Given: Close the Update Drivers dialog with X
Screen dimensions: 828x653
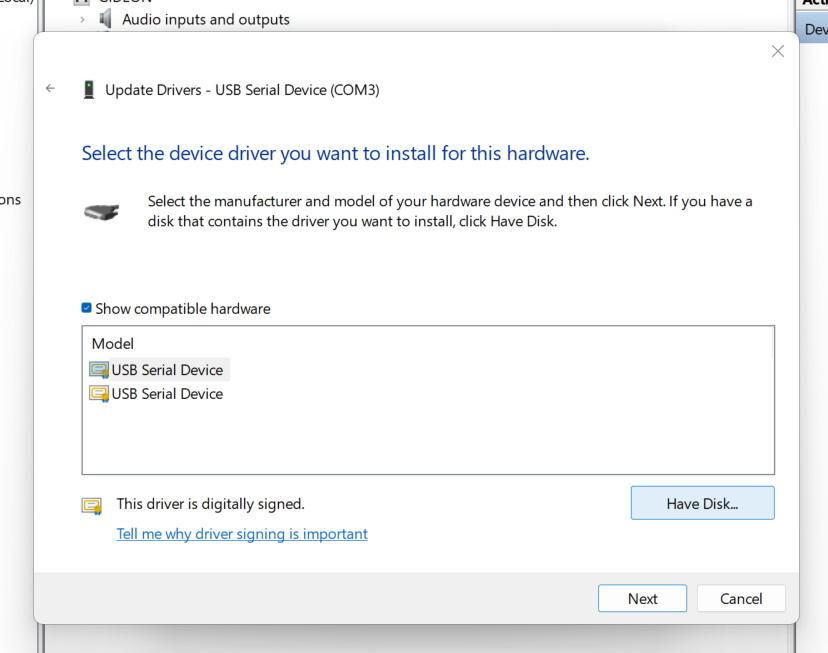Looking at the screenshot, I should coord(777,51).
